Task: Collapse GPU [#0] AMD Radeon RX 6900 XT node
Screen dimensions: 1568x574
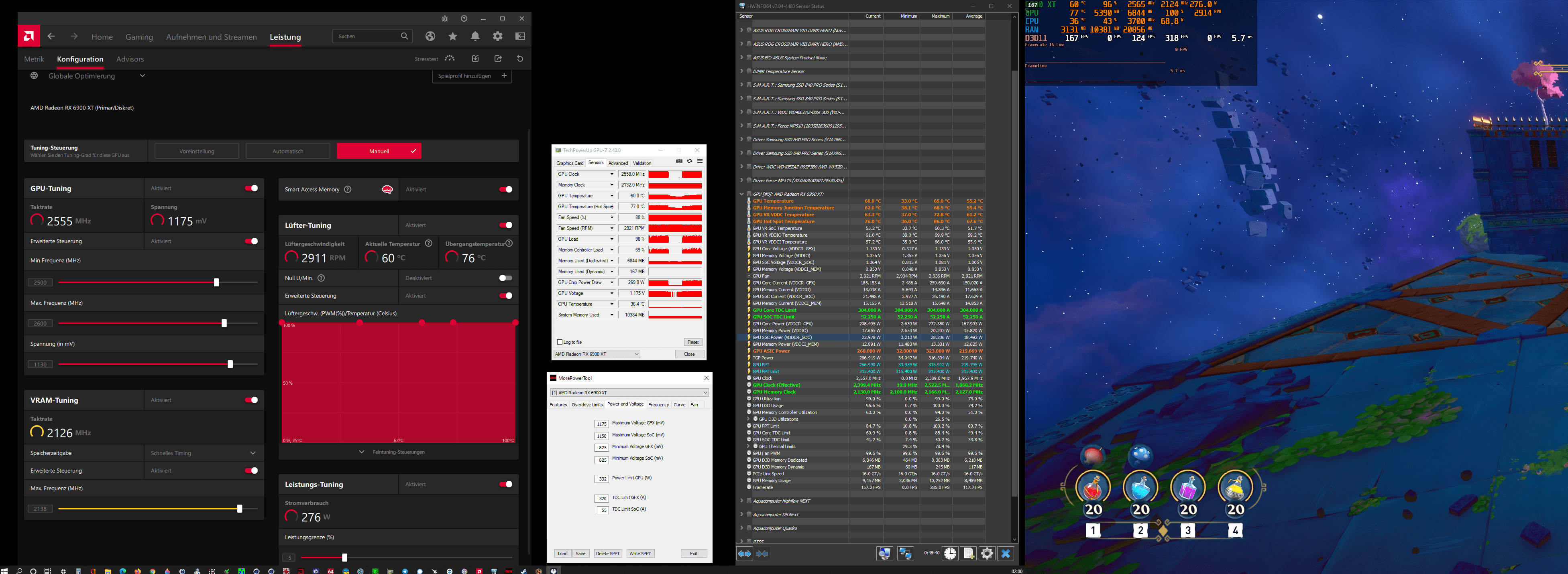Action: point(741,194)
